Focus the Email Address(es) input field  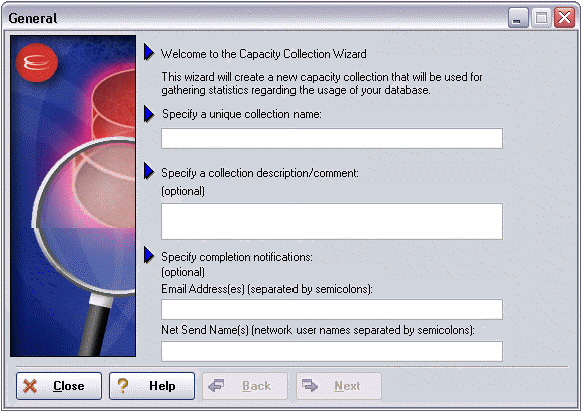point(332,309)
